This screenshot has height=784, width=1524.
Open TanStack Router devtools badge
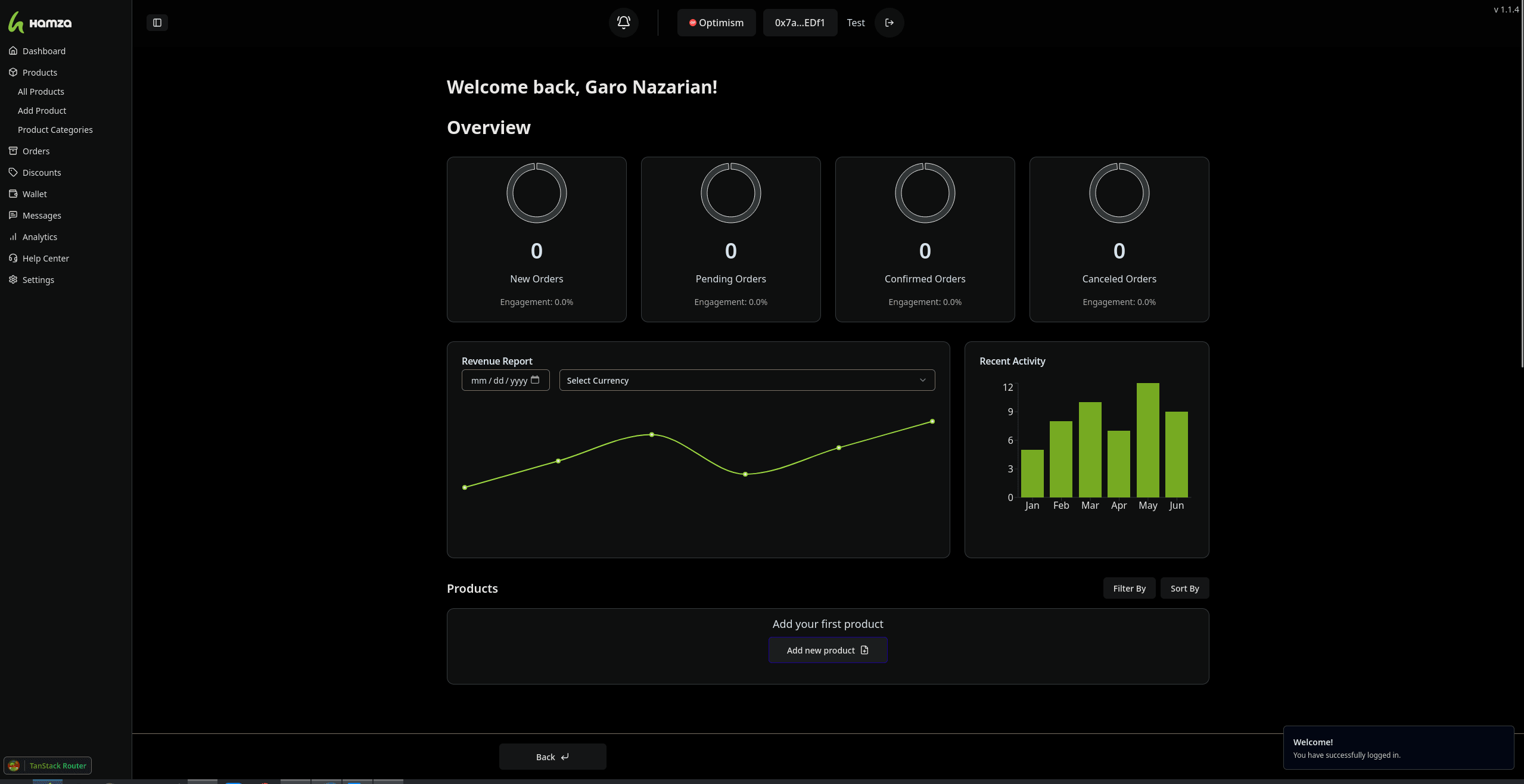(x=48, y=766)
